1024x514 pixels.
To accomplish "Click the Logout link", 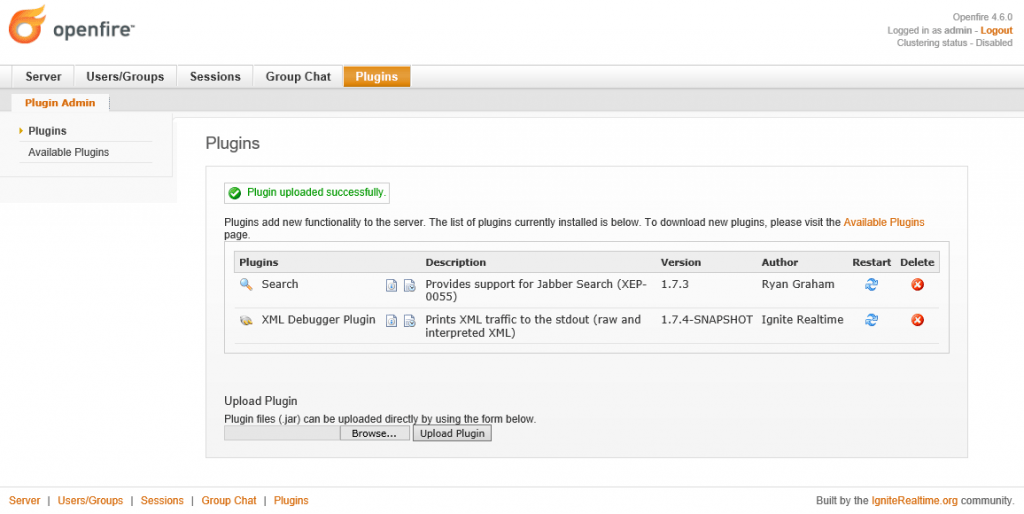I will (997, 31).
